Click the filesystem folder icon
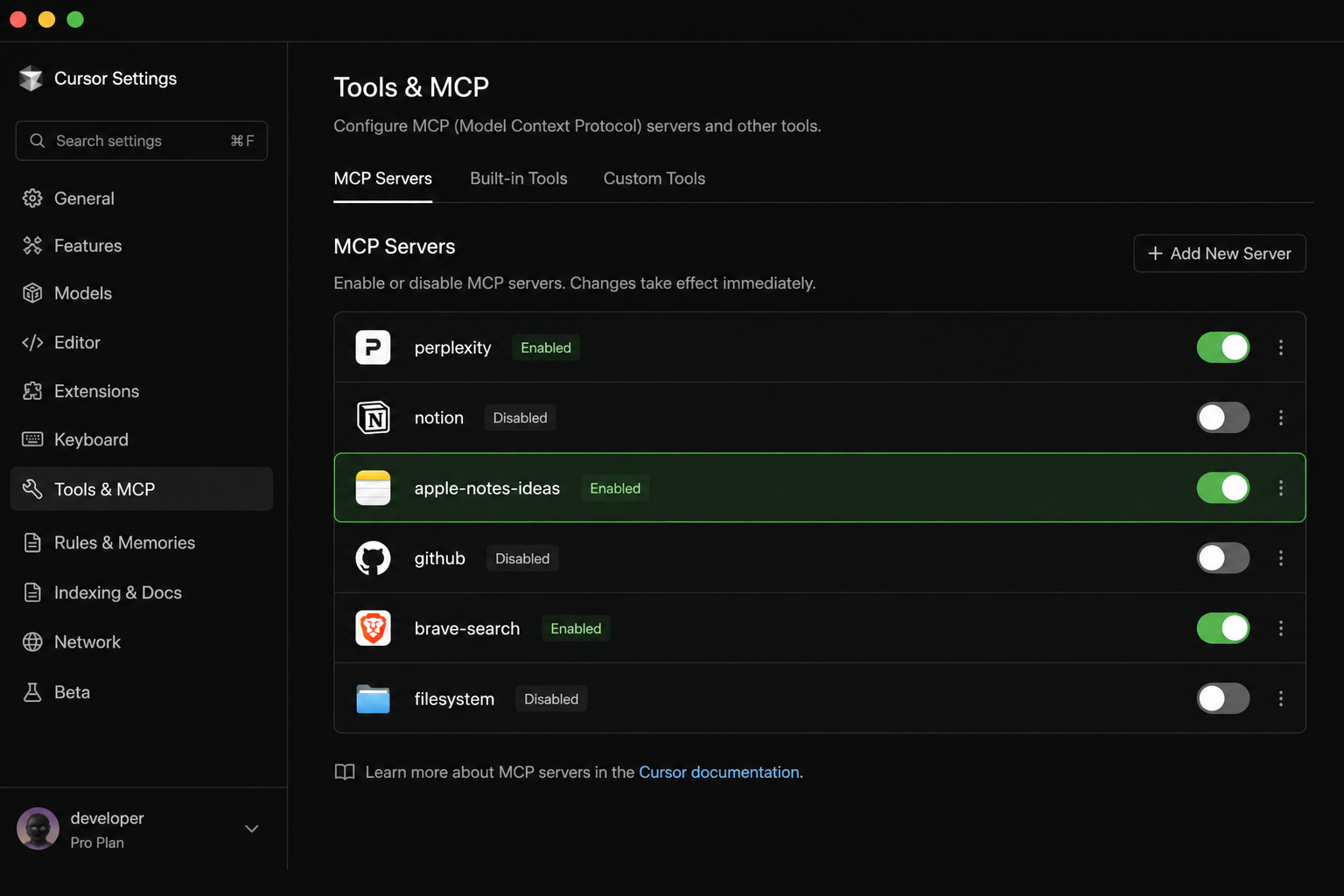The image size is (1344, 896). point(373,699)
